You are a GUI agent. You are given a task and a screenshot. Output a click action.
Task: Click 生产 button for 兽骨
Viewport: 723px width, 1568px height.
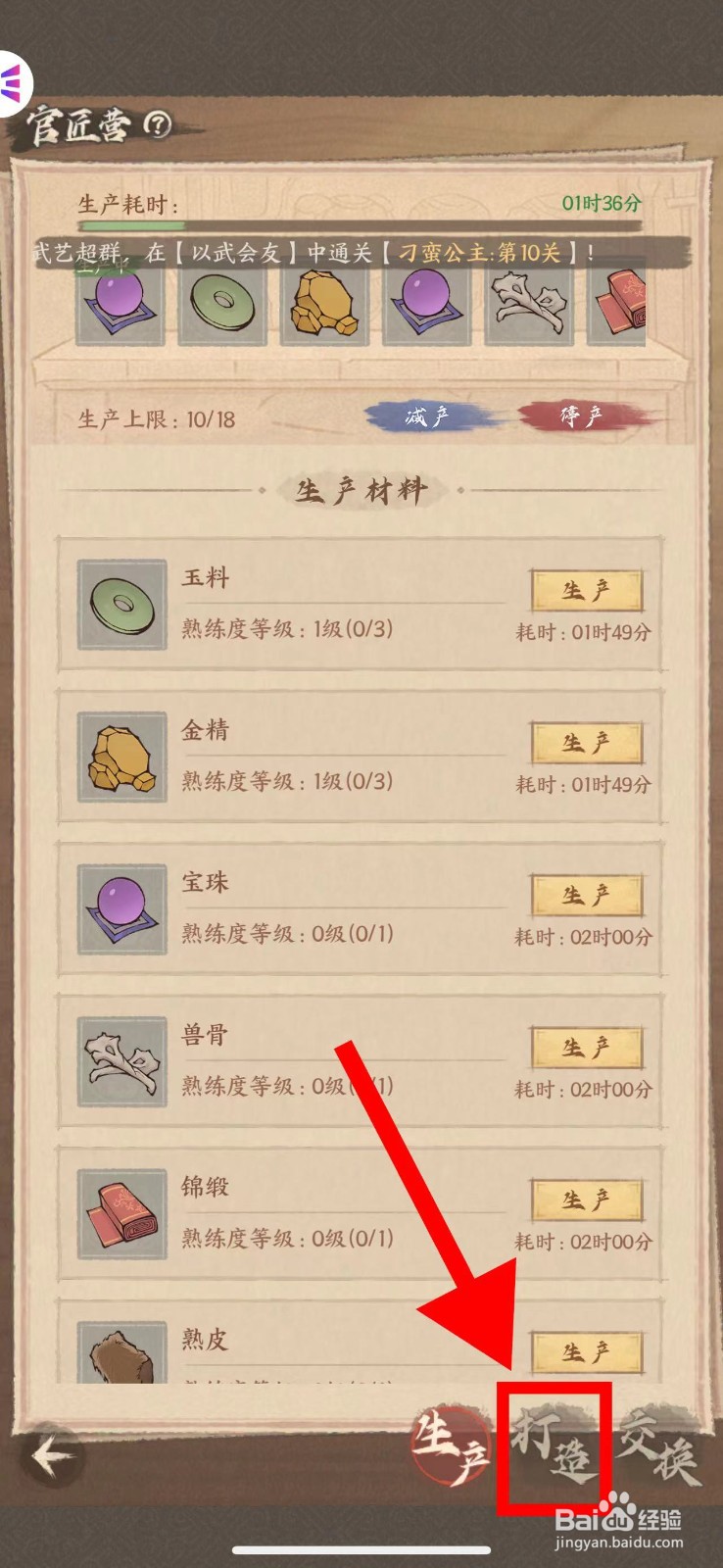point(587,1048)
